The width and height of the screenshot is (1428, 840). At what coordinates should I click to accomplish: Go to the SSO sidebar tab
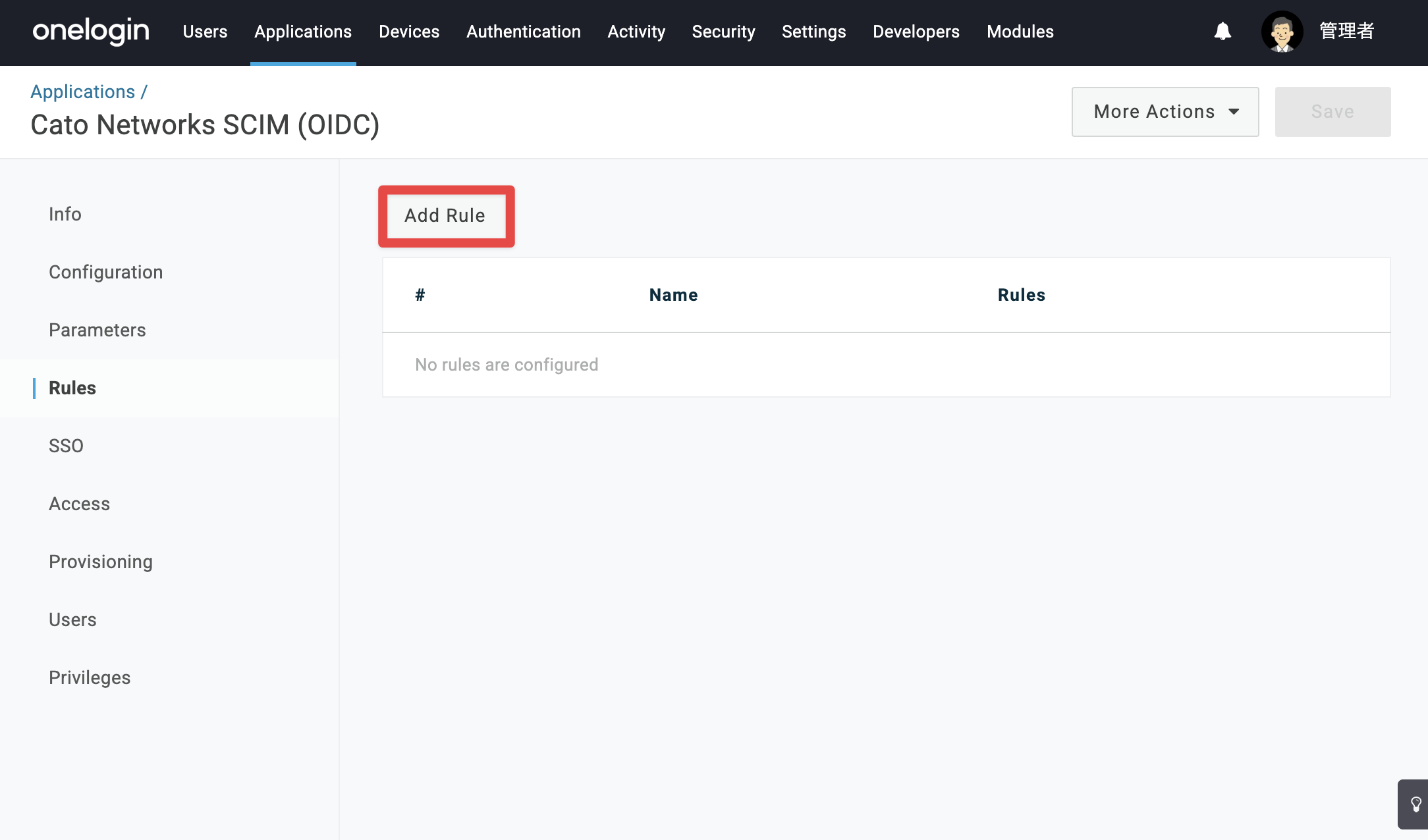(66, 446)
